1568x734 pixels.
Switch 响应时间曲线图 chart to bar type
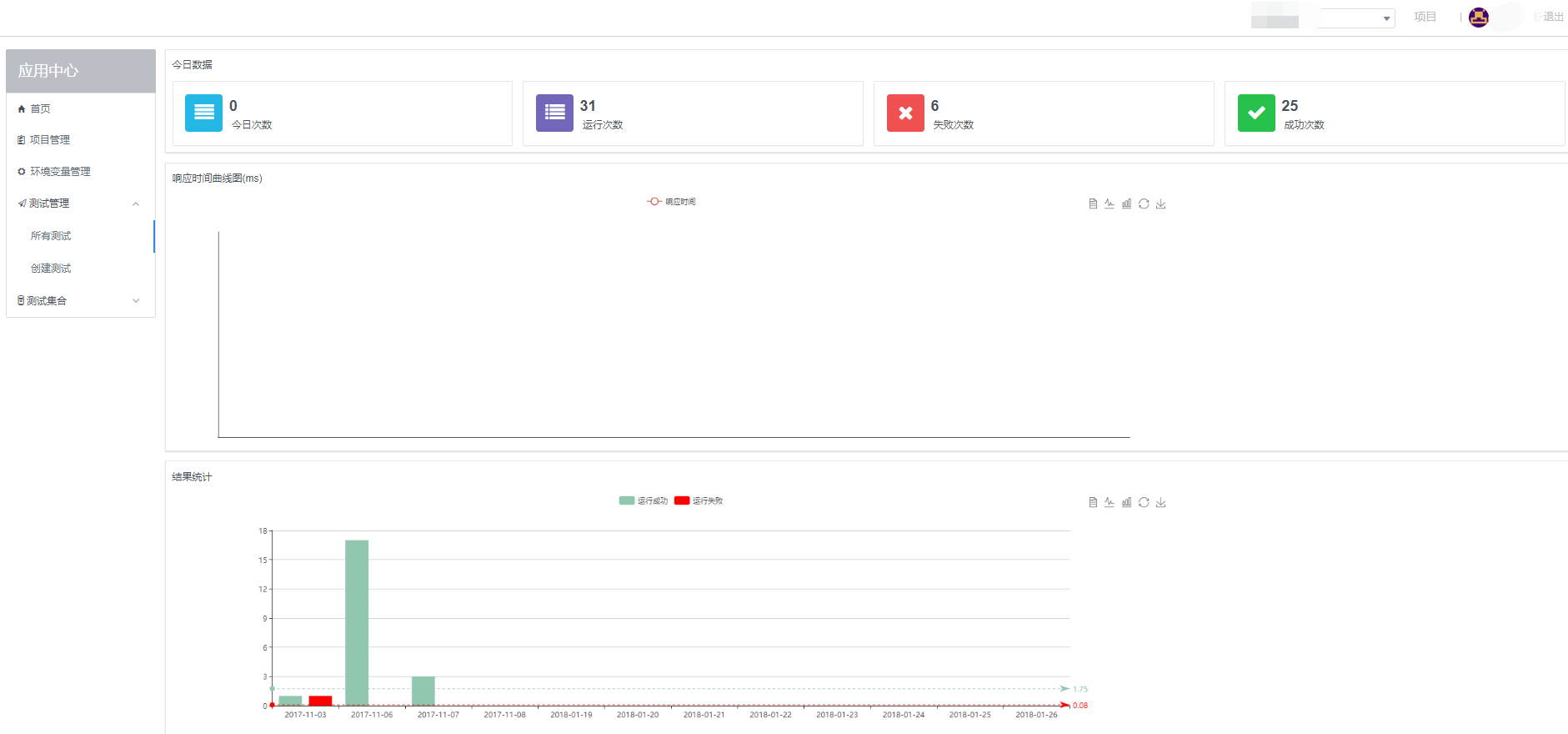pyautogui.click(x=1126, y=204)
